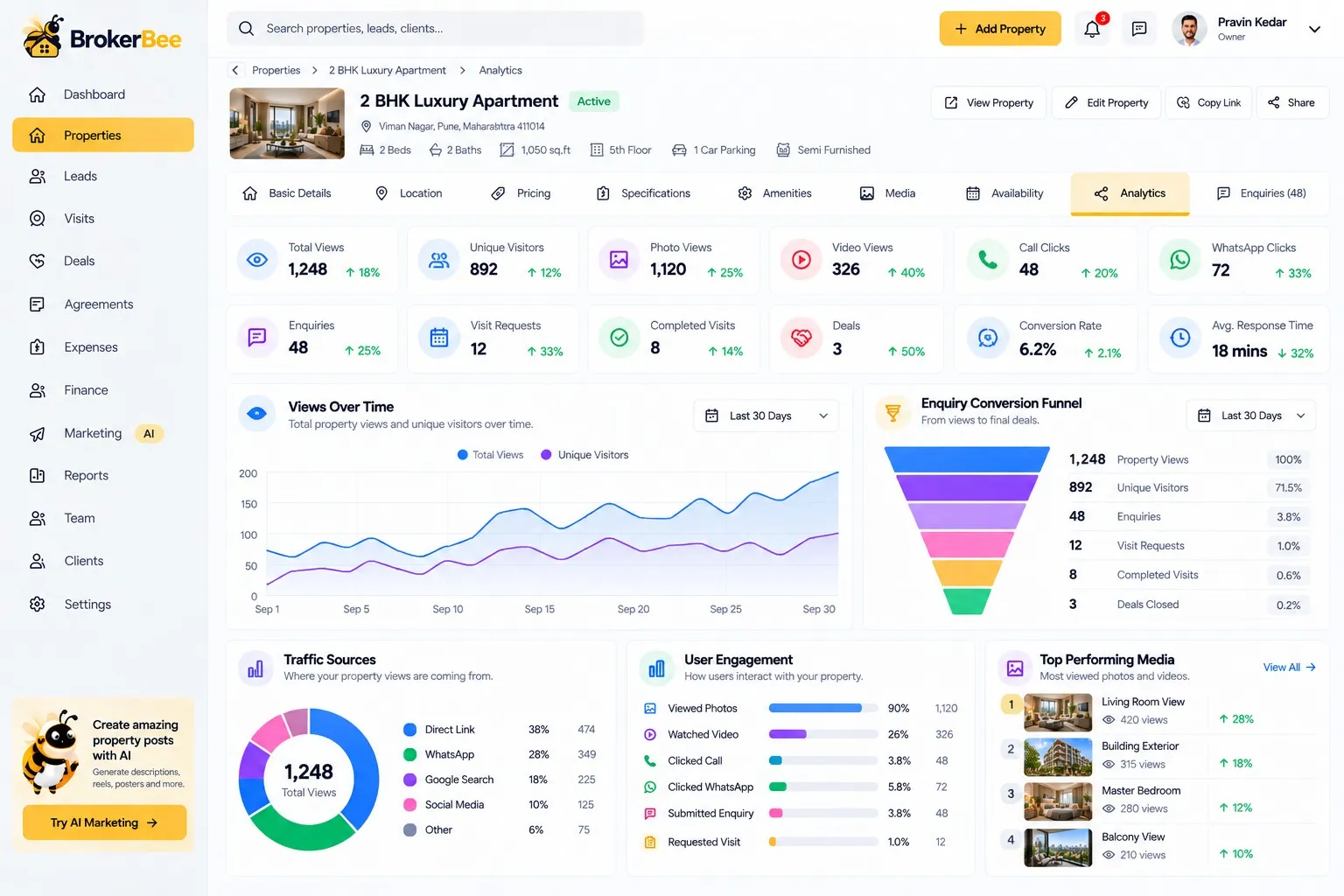The height and width of the screenshot is (896, 1344).
Task: Open funnel Last 30 Days dropdown
Action: [x=1251, y=416]
